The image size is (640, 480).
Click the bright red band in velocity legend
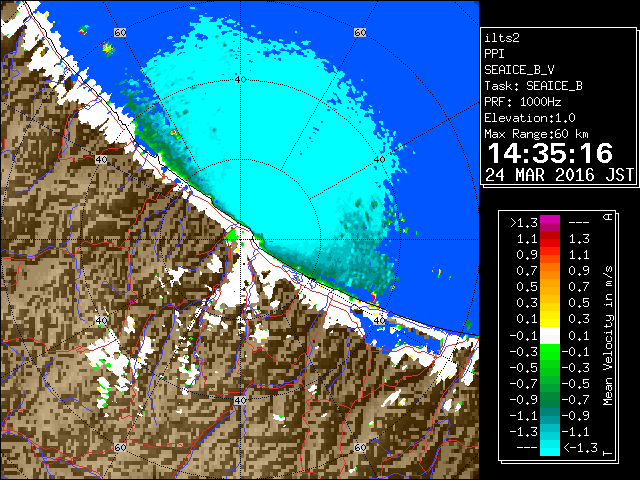tap(550, 239)
